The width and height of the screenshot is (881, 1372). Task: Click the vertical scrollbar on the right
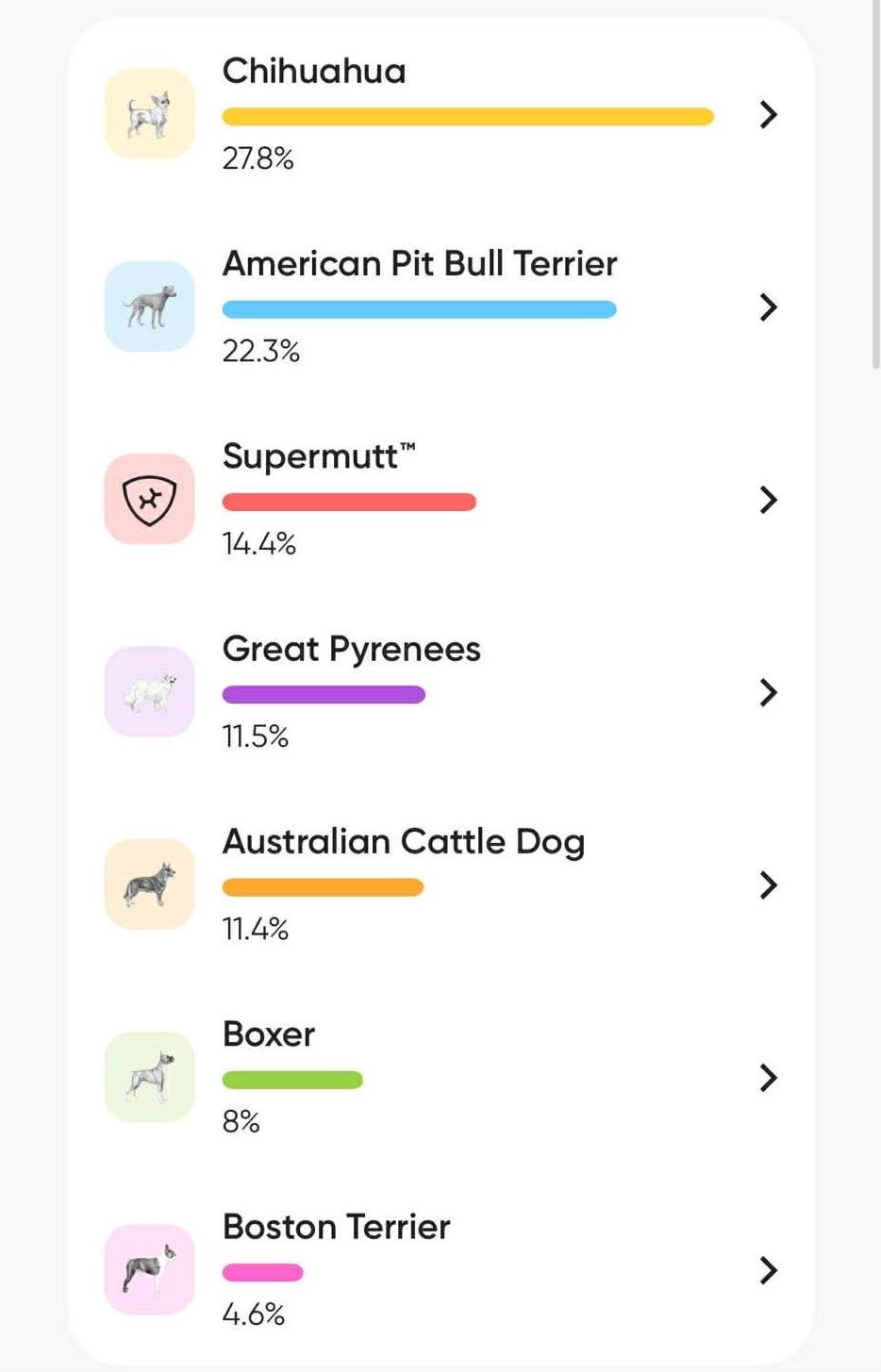[x=875, y=189]
